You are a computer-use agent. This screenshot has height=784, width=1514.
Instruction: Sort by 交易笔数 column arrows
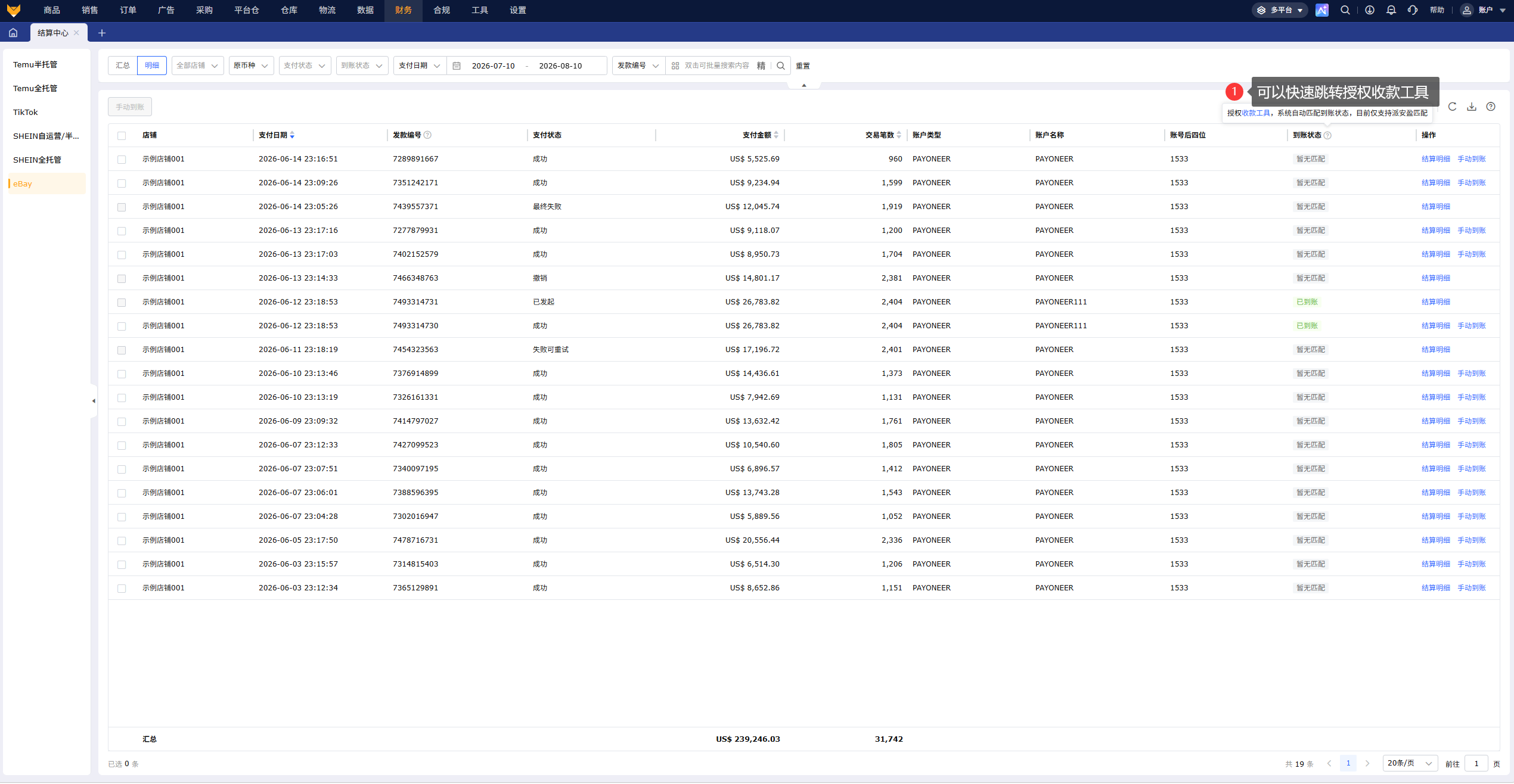point(899,135)
